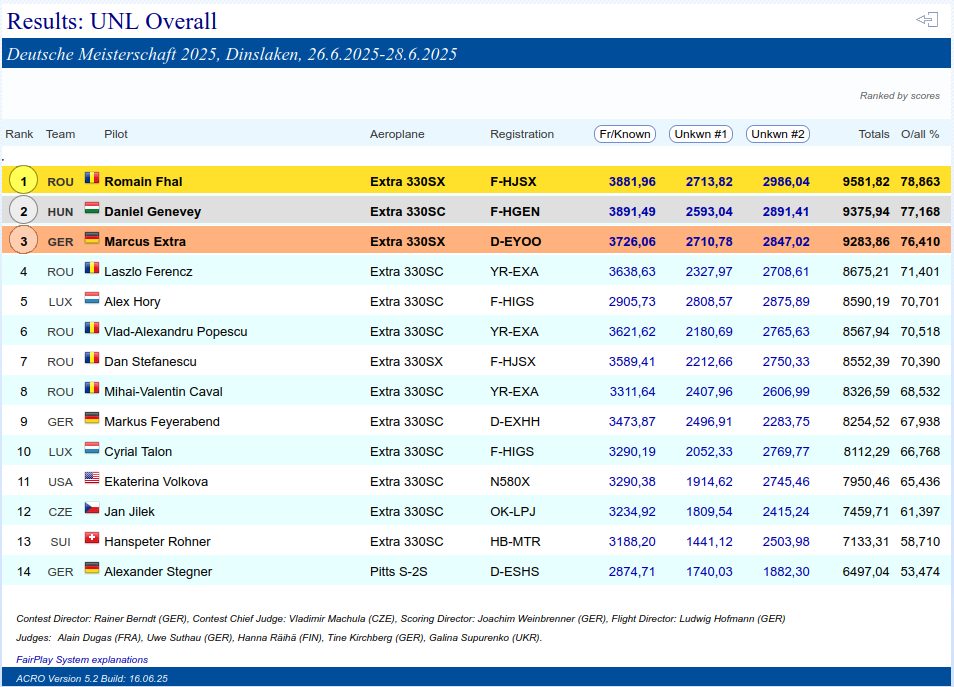Open Romain Fhal's Fr/Known score 3881,96
Image resolution: width=954 pixels, height=687 pixels.
[x=632, y=181]
